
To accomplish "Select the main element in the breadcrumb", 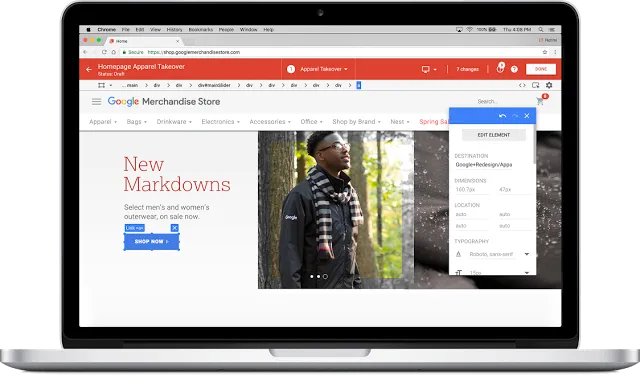I will pyautogui.click(x=130, y=85).
